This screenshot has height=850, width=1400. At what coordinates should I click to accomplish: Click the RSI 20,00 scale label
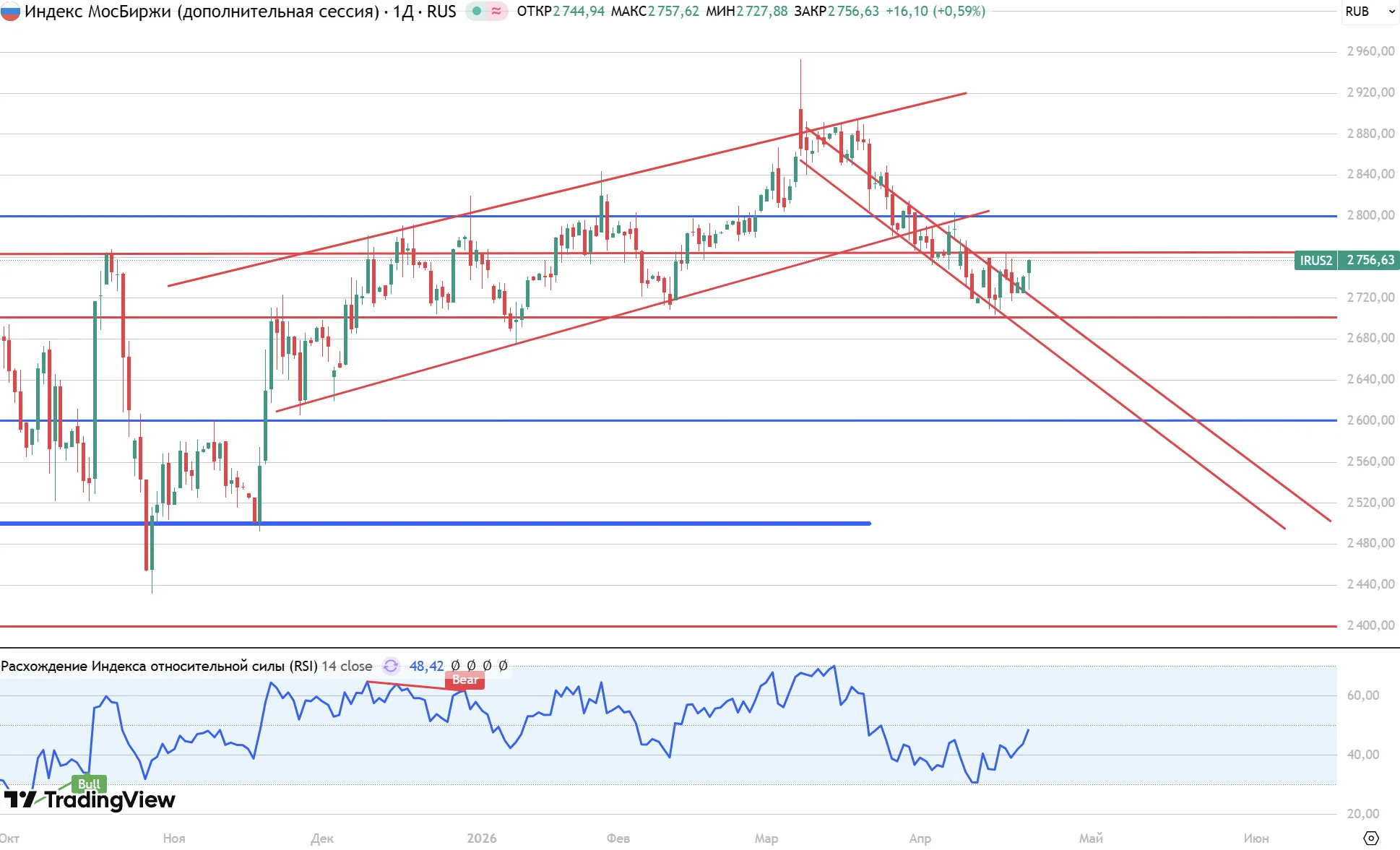click(x=1363, y=814)
